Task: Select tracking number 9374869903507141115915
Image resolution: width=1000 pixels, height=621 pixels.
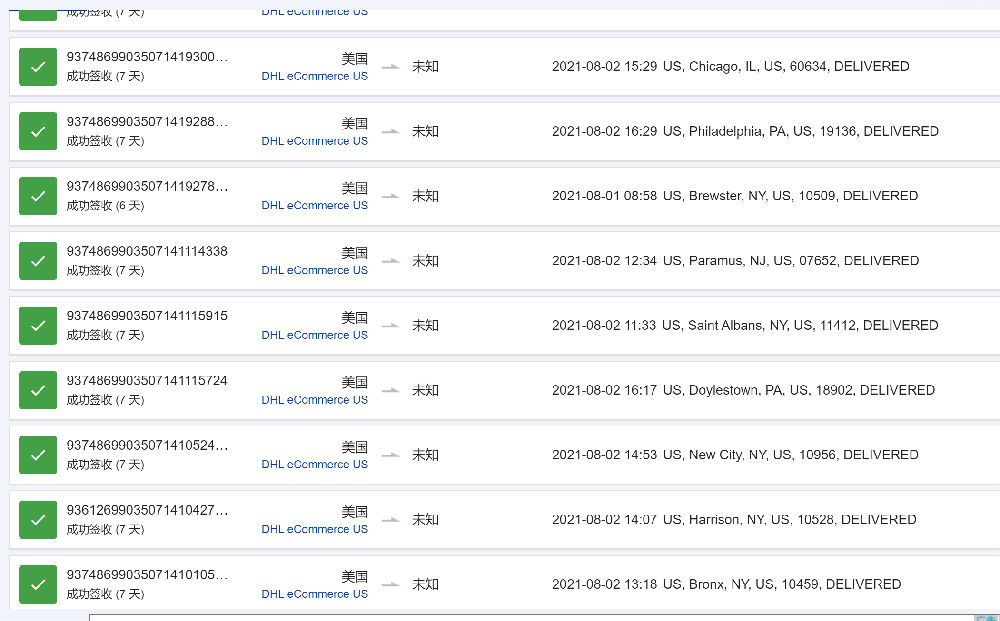Action: tap(147, 316)
